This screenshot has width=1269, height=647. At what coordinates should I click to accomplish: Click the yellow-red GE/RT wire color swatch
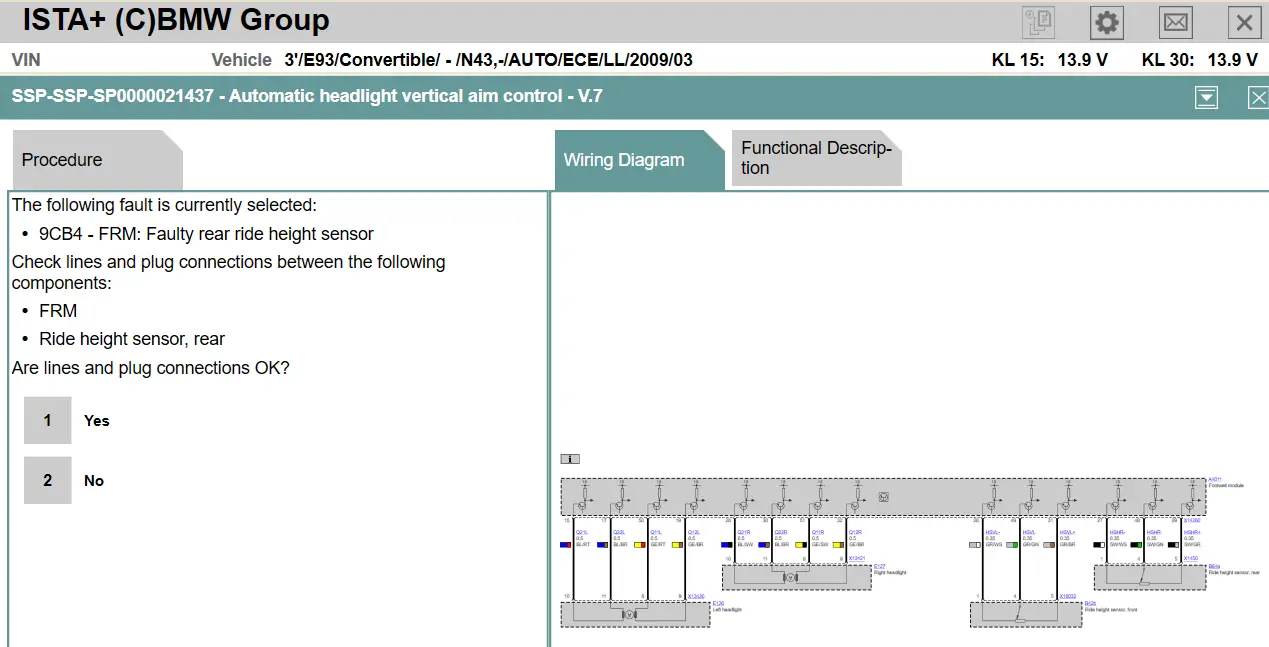pyautogui.click(x=639, y=545)
